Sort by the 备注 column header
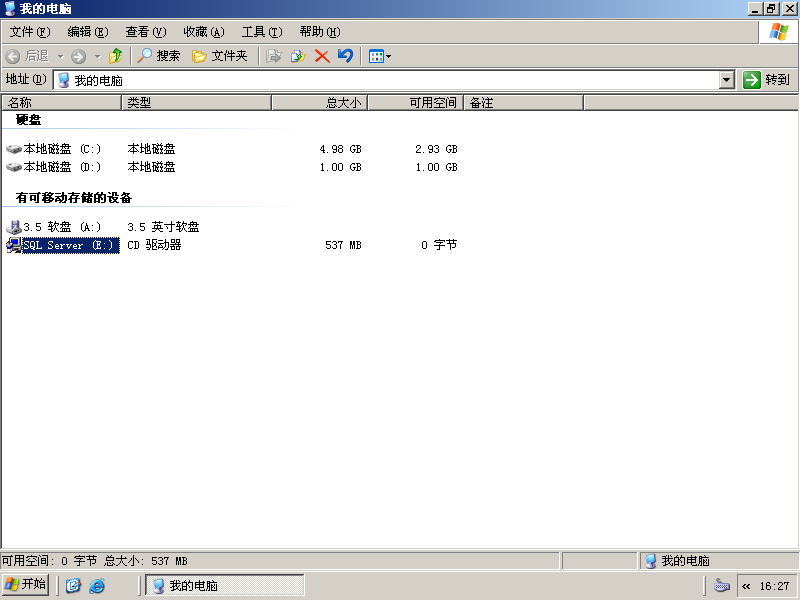Screen dimensions: 800x600 pos(523,103)
